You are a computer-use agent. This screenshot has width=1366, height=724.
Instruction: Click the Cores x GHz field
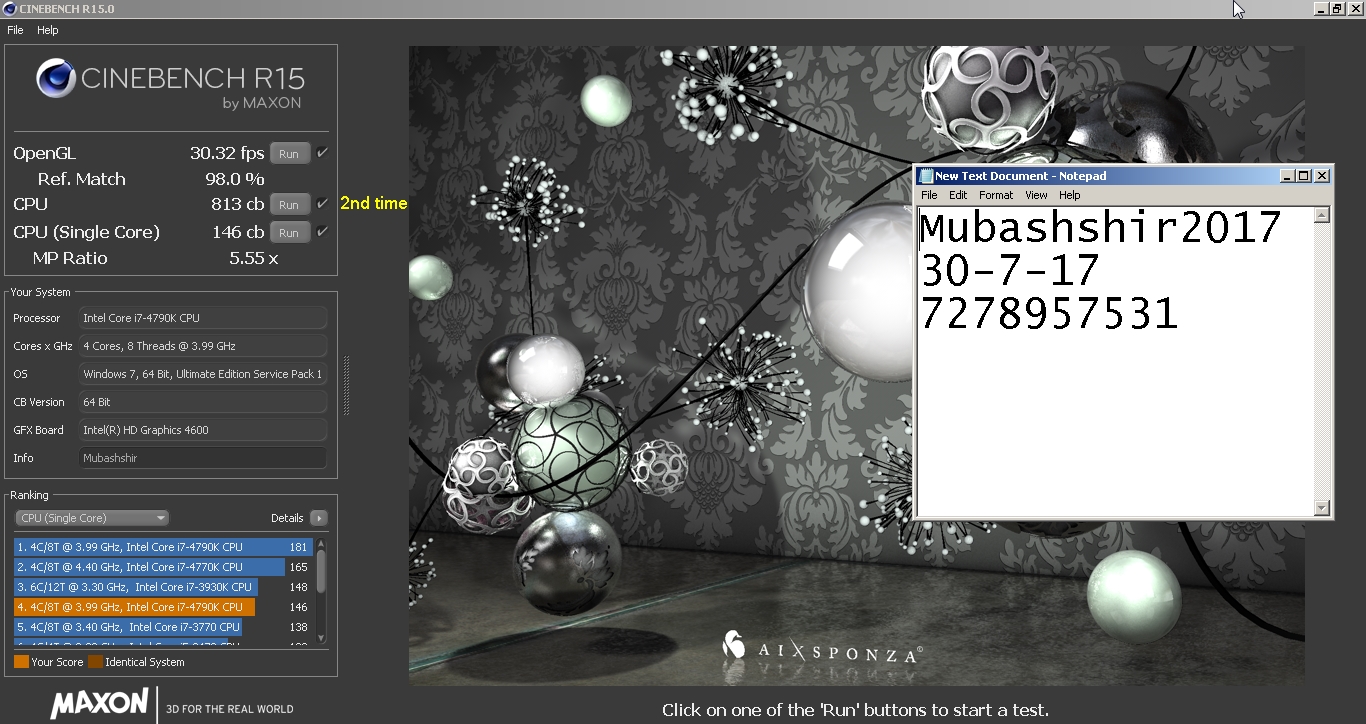(203, 346)
